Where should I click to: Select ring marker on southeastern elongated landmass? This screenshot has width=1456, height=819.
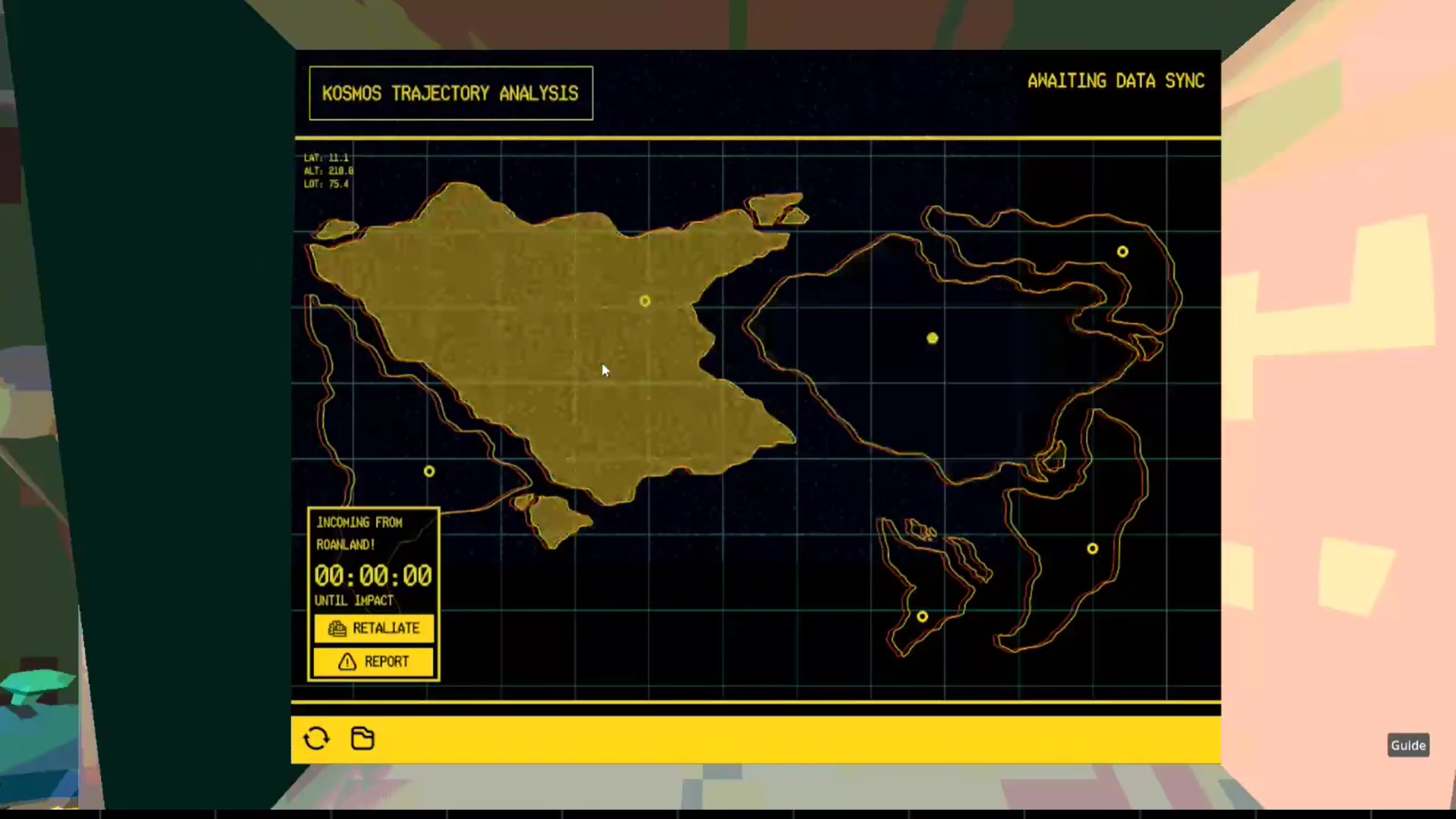1092,548
